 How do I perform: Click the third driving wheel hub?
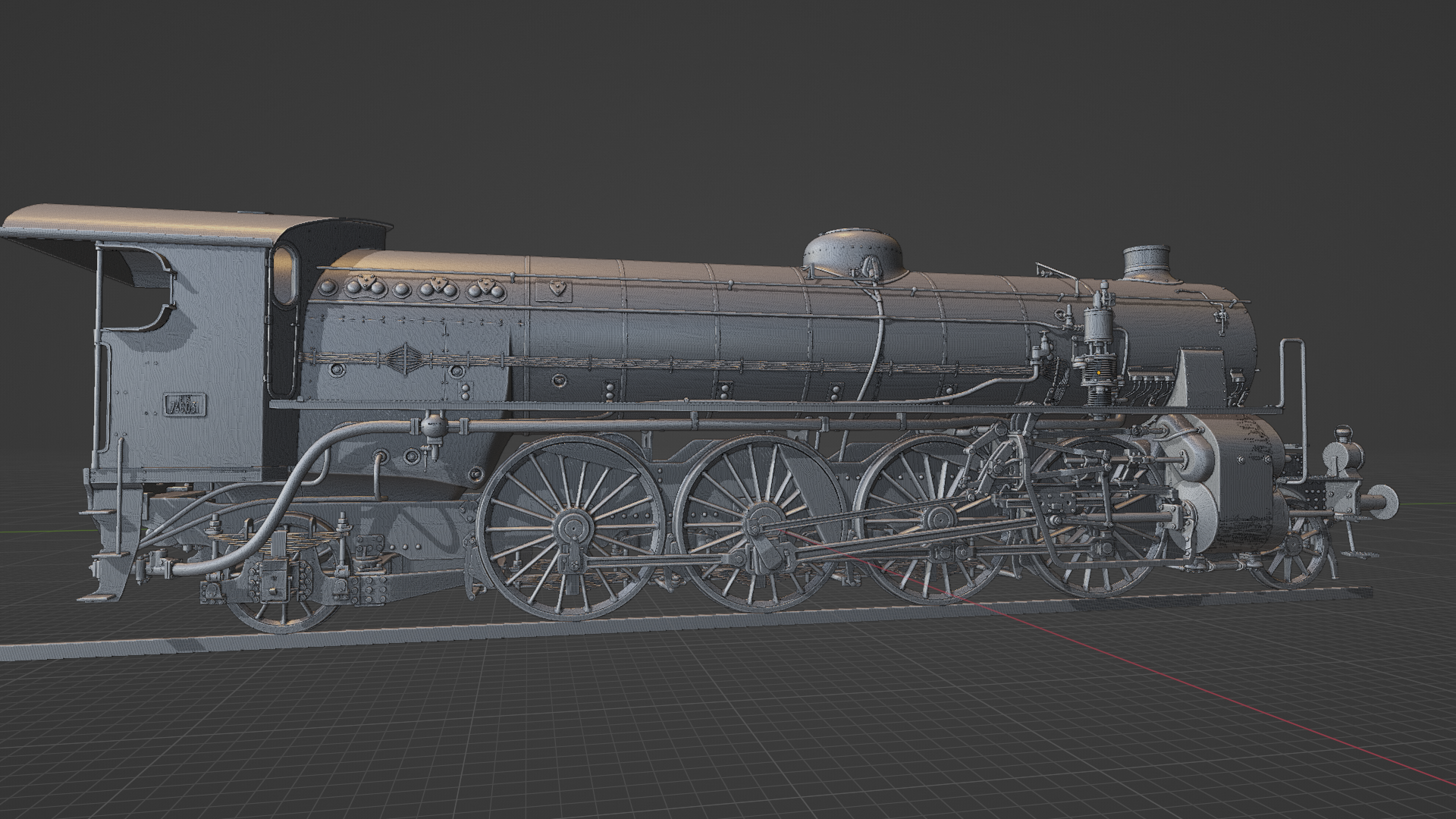coord(940,519)
